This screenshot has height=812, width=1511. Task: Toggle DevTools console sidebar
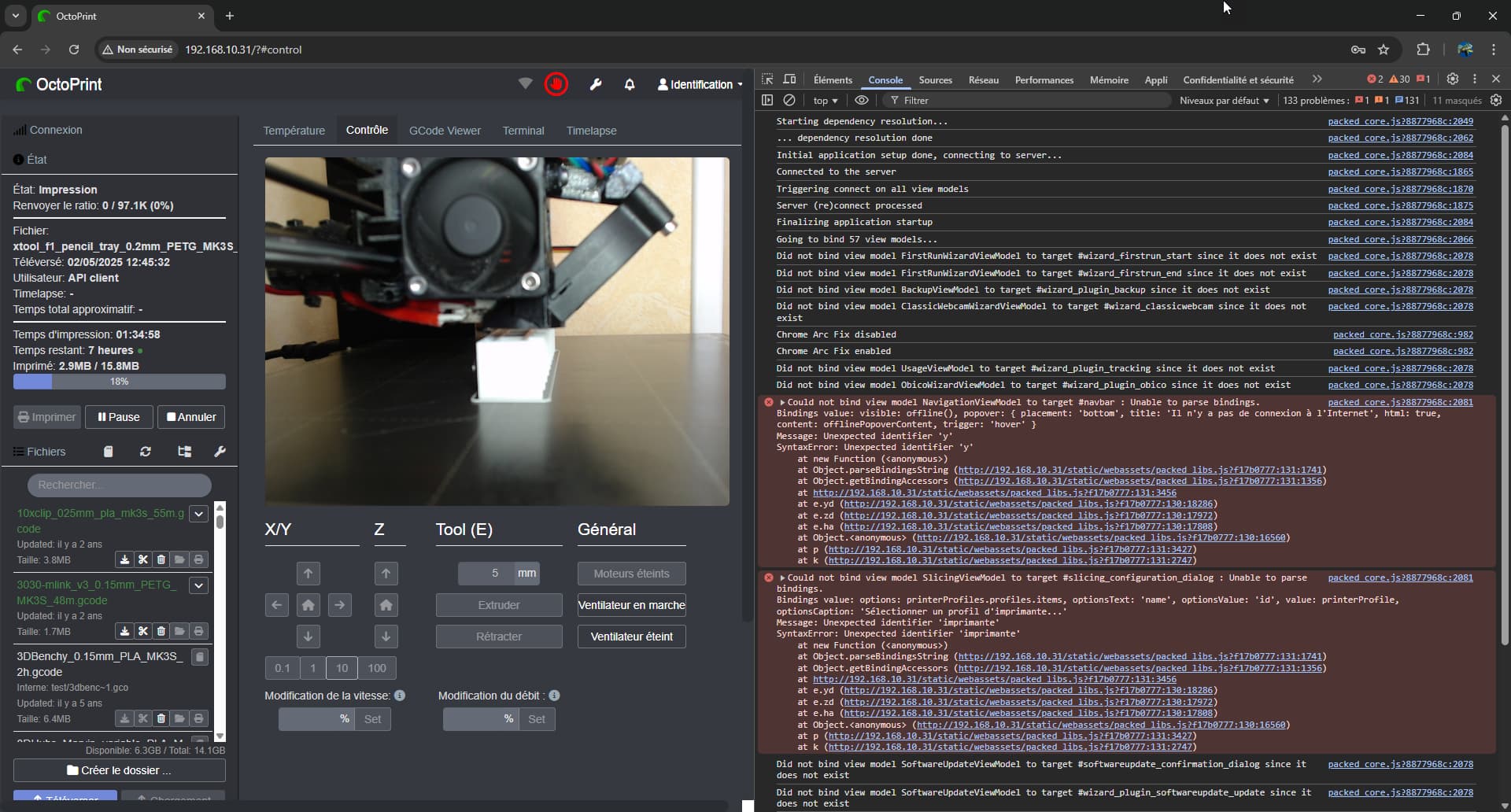point(767,100)
